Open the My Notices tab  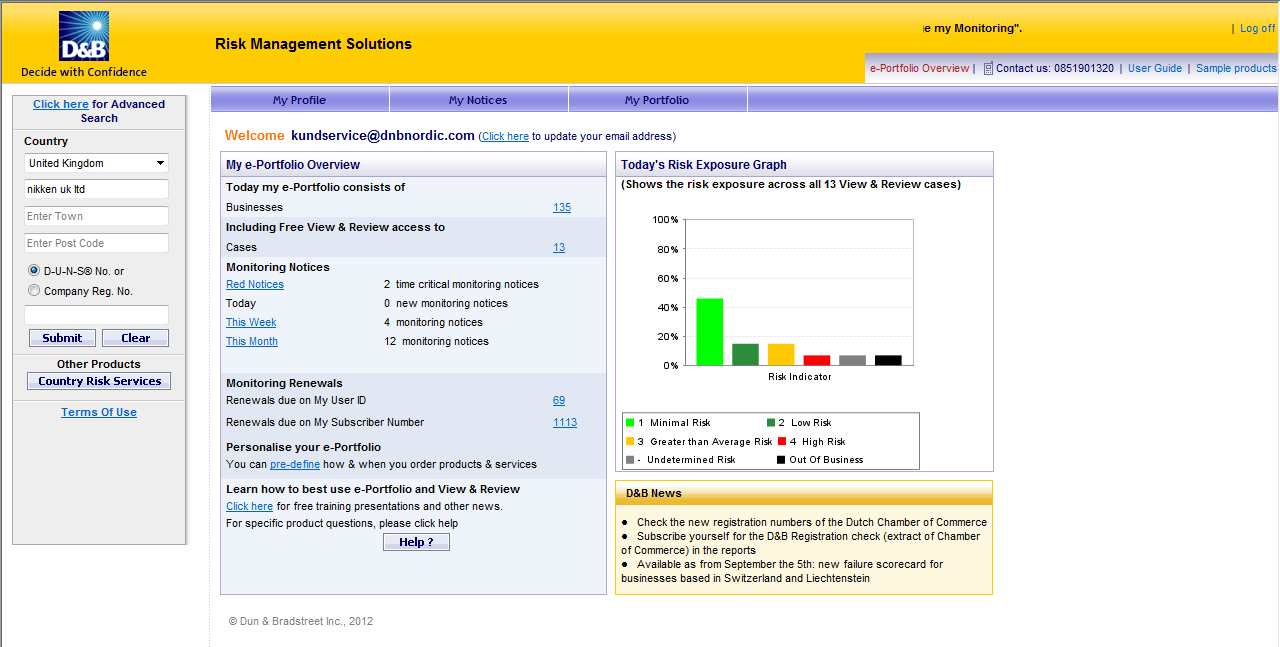(478, 100)
